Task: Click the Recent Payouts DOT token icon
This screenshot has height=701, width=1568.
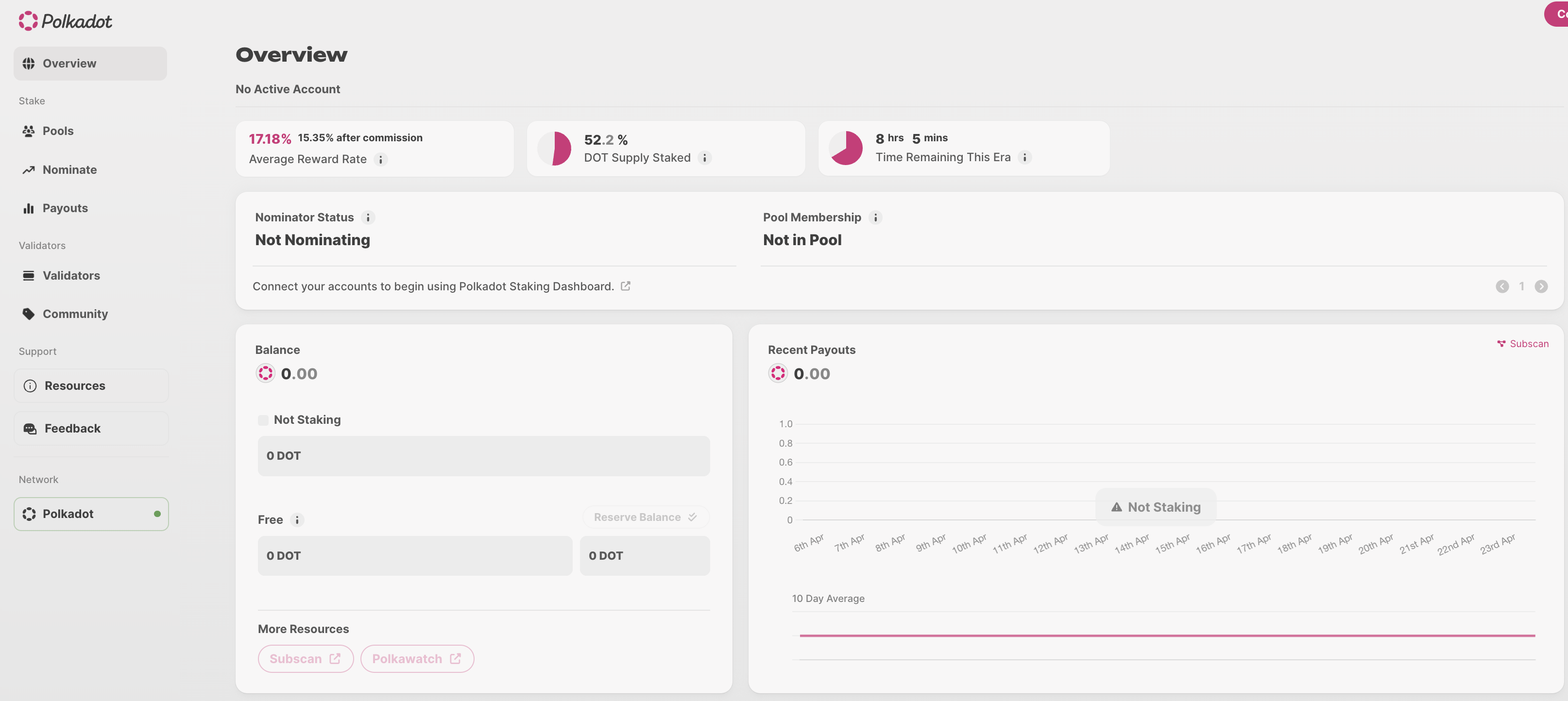Action: point(778,374)
